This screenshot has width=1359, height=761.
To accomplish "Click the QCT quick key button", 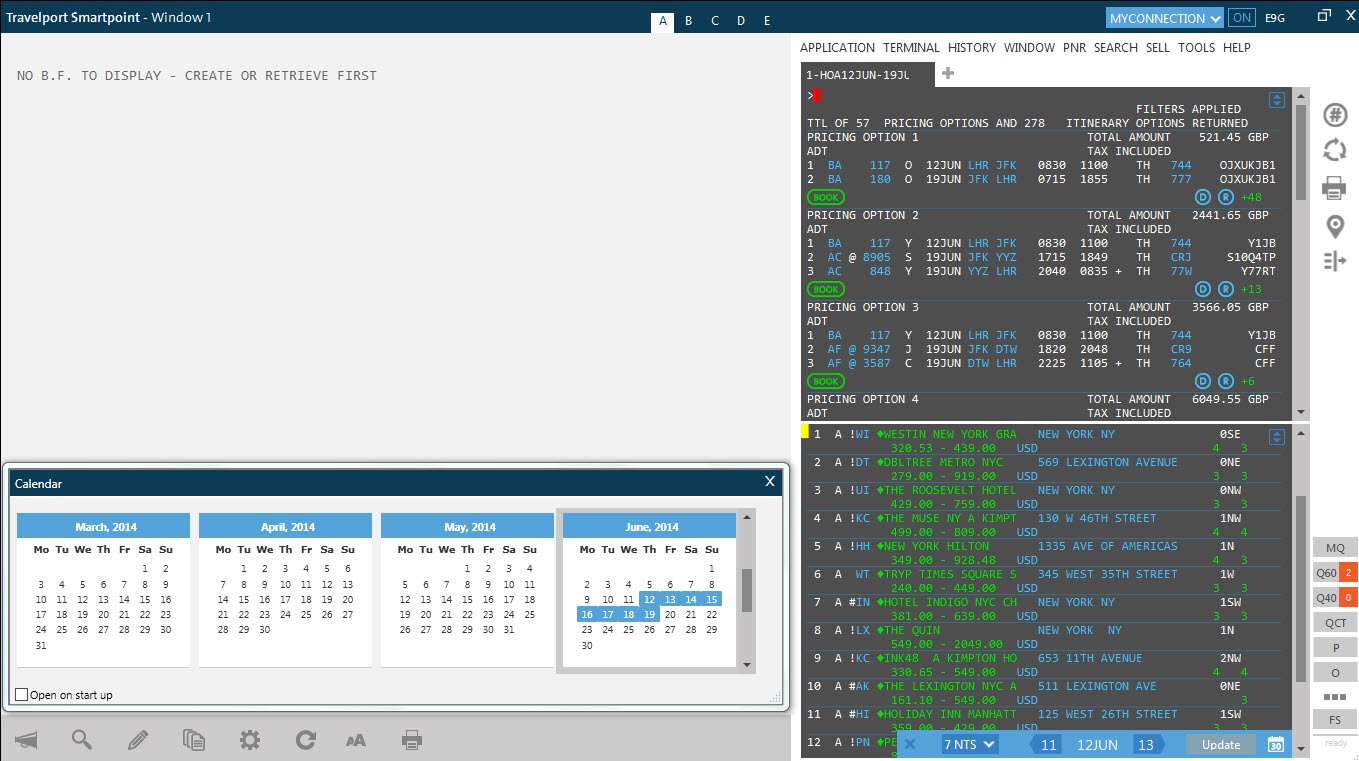I will (x=1335, y=623).
